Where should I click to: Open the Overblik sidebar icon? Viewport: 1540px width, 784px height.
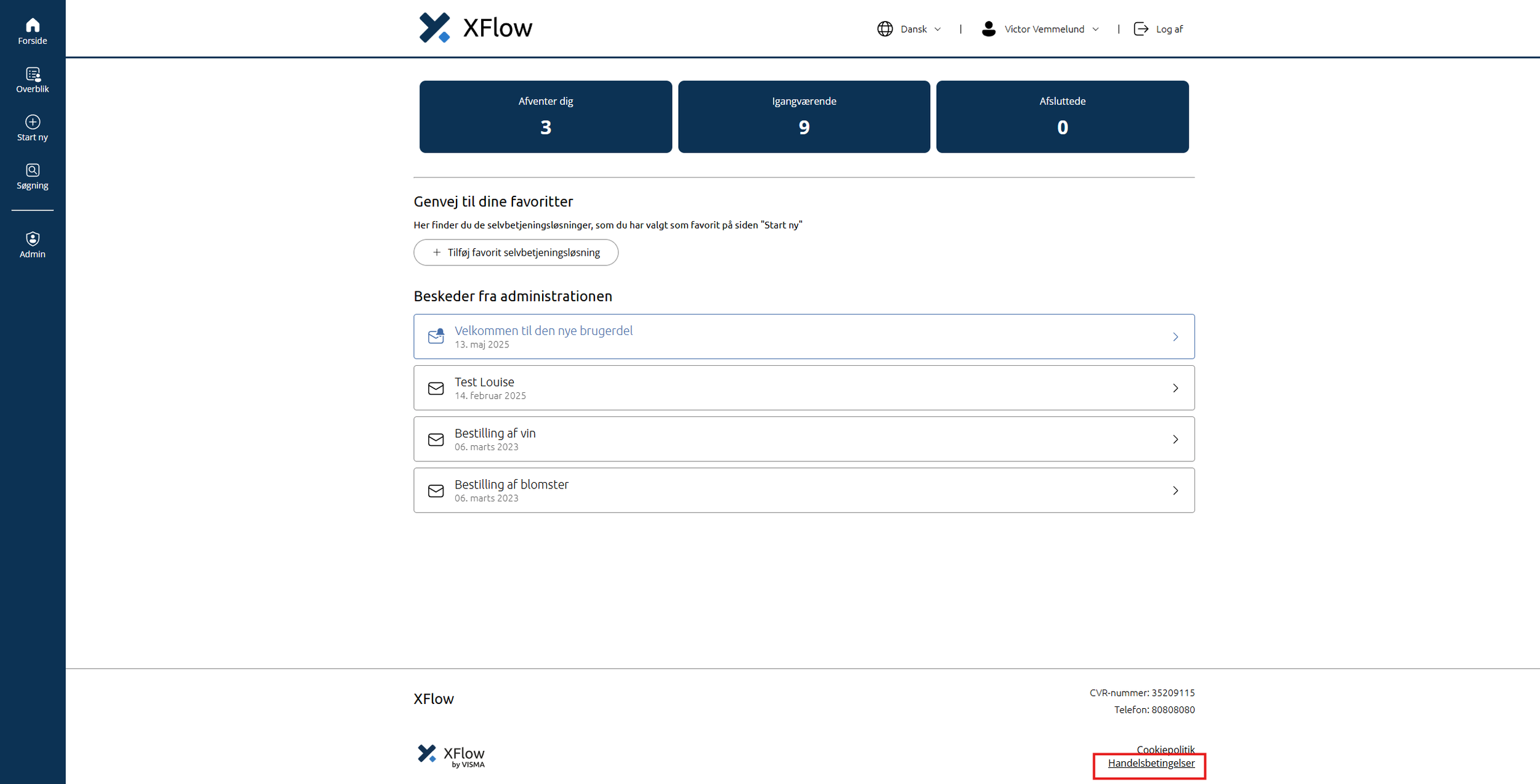pos(33,74)
